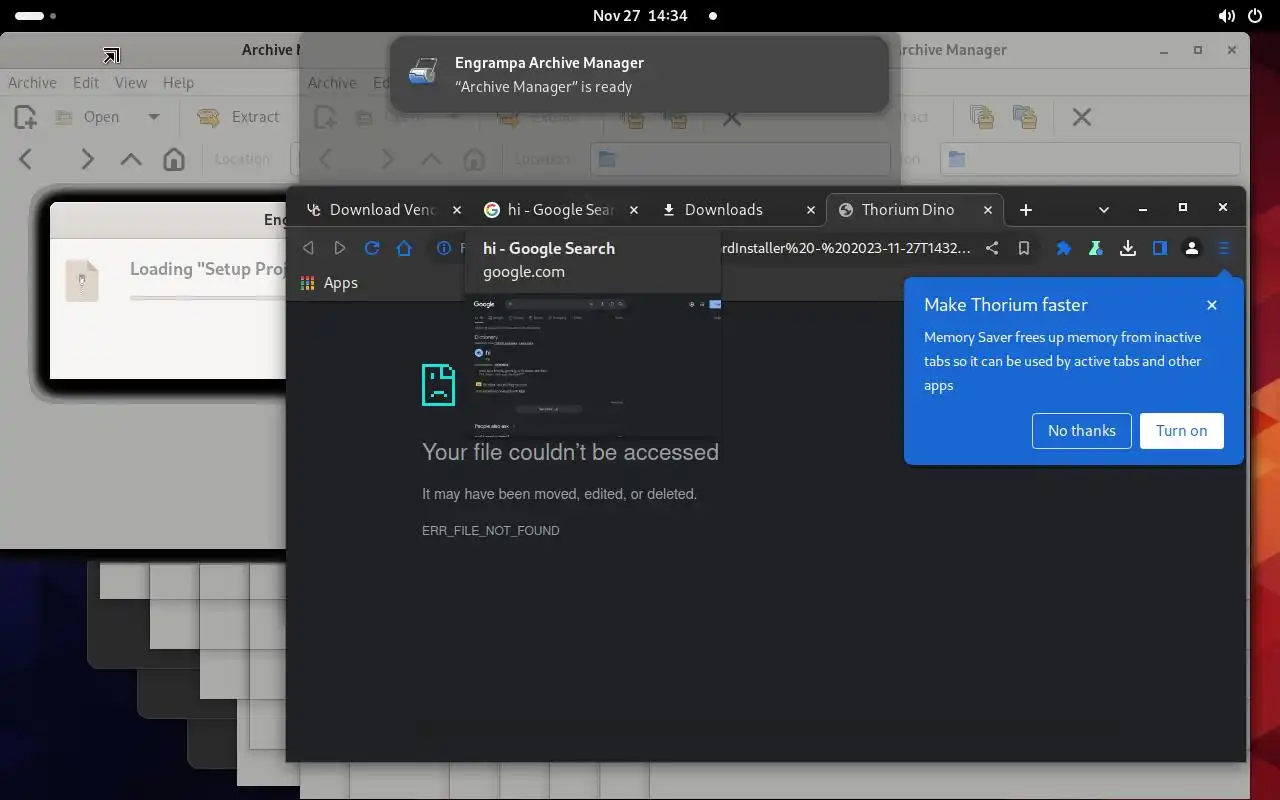
Task: Open Thorium main hamburger menu
Action: pyautogui.click(x=1224, y=248)
